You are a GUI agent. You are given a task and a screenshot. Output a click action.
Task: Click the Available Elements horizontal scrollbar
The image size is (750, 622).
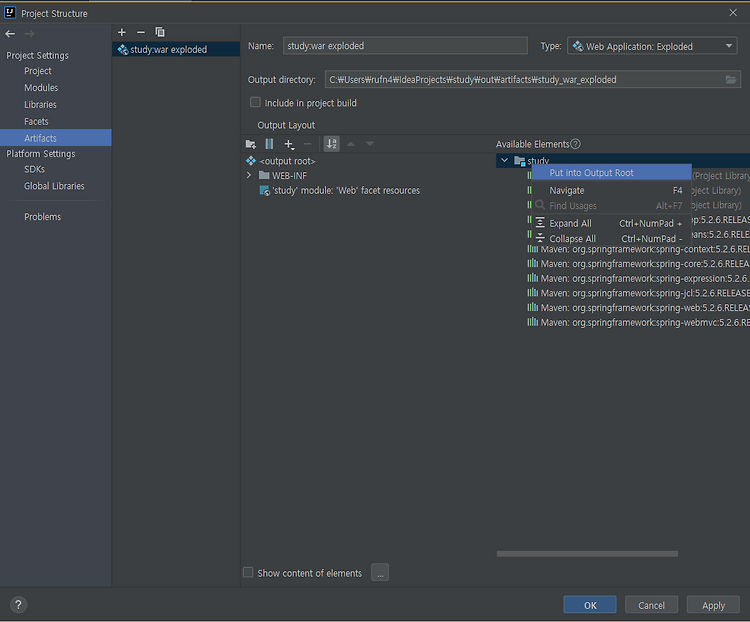(587, 554)
